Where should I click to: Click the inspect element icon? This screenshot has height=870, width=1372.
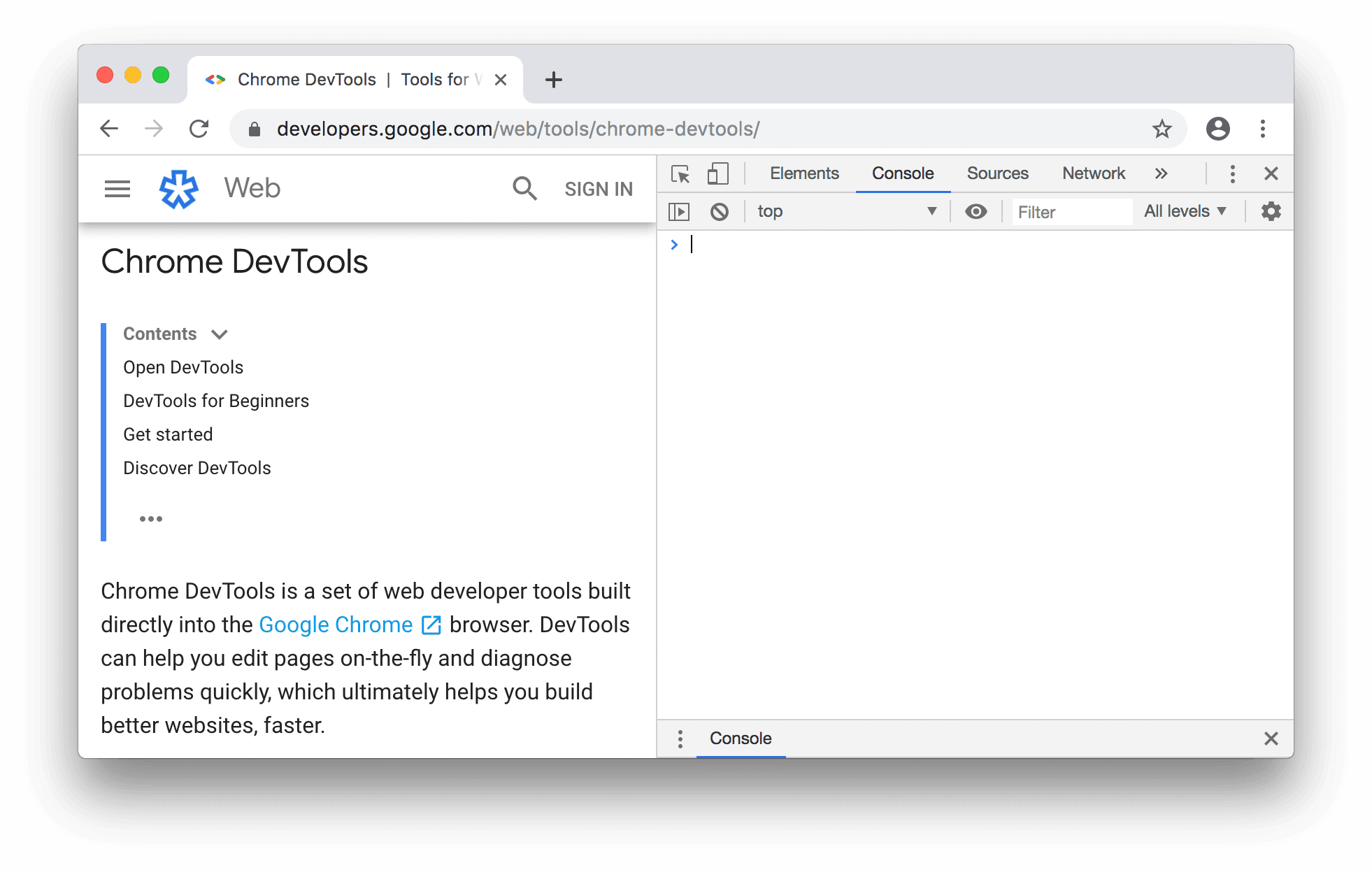(680, 173)
